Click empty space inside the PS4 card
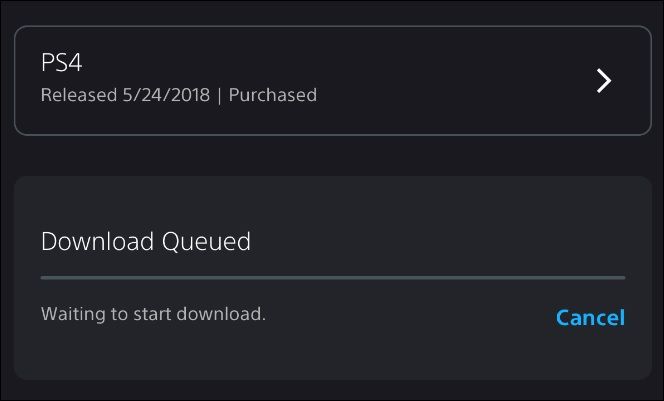The width and height of the screenshot is (664, 401). coord(450,80)
